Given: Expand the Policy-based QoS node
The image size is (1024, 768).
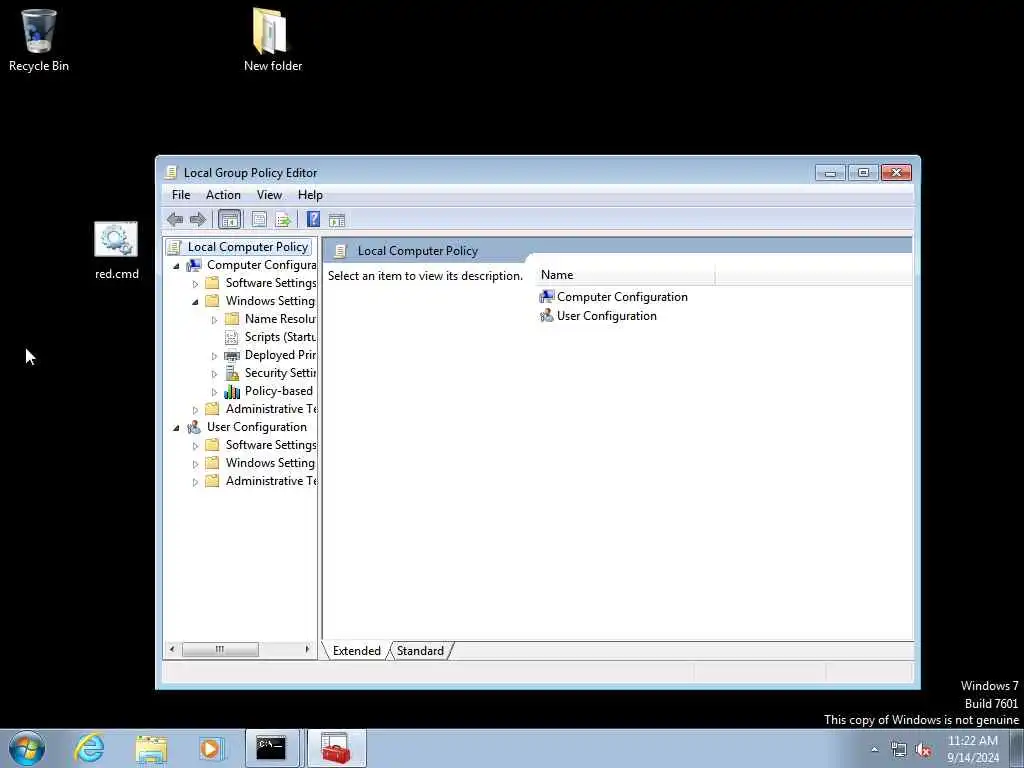Looking at the screenshot, I should 214,392.
